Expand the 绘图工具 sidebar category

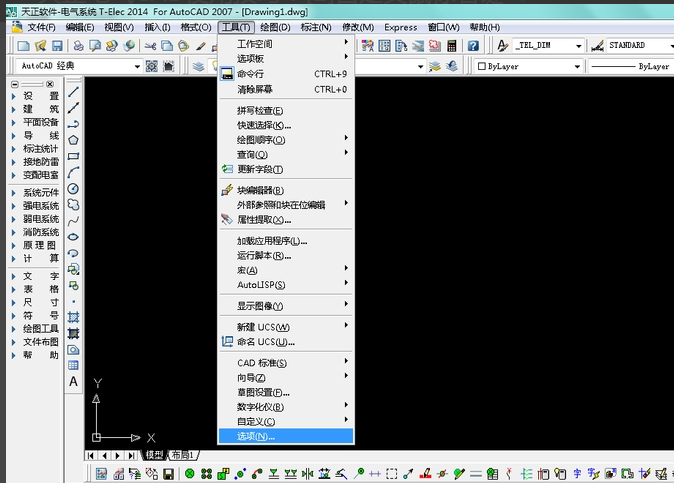click(x=35, y=329)
